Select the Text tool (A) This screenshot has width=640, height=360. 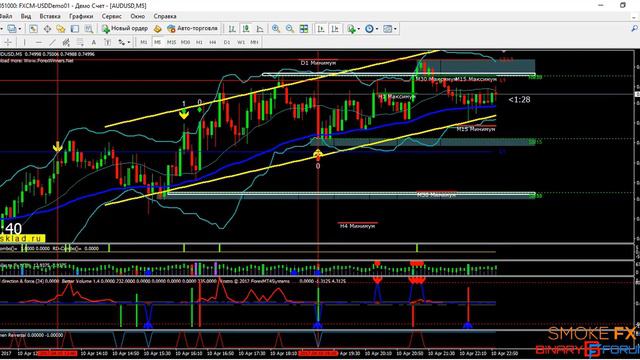(93, 42)
